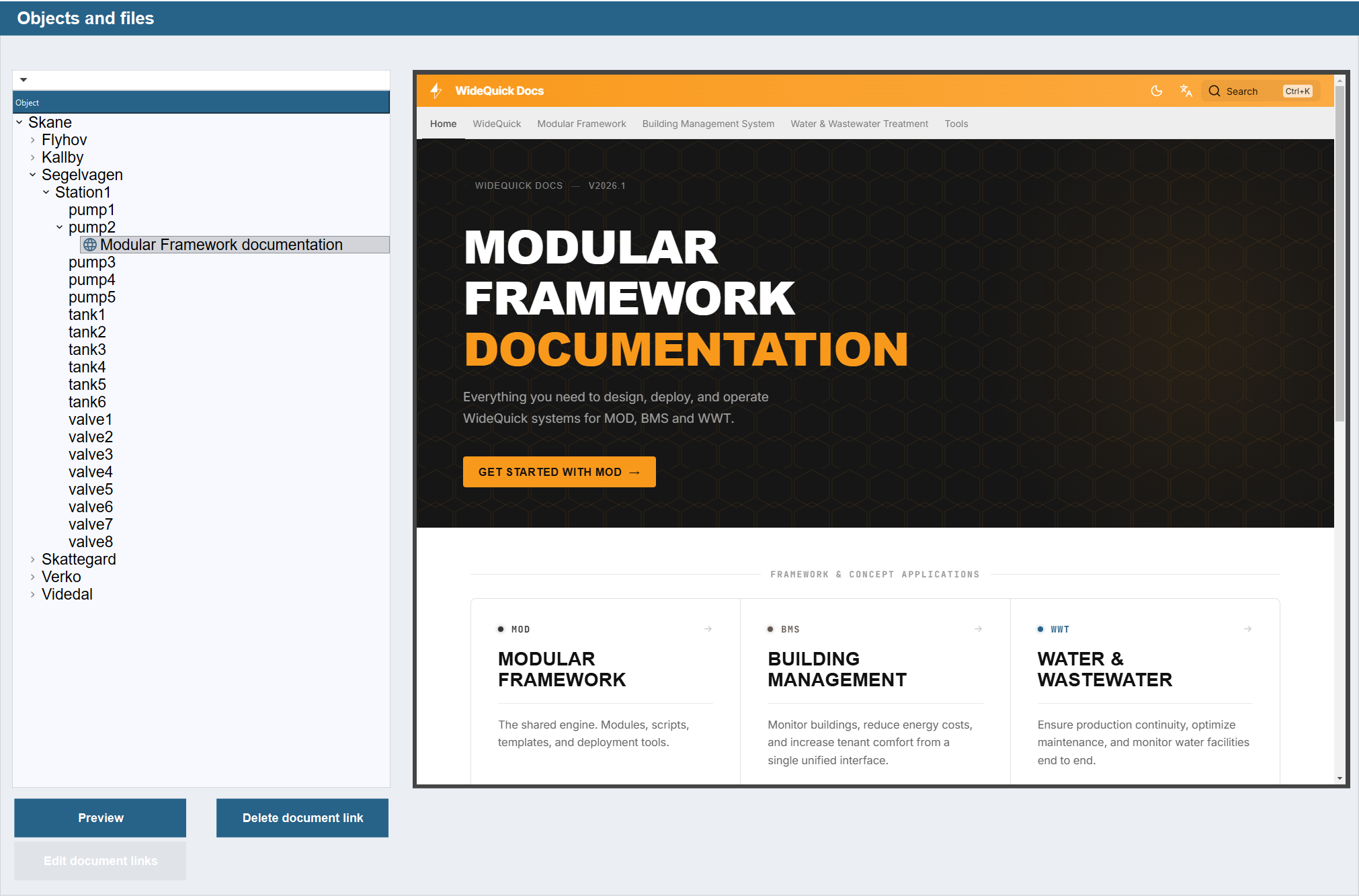
Task: Click the docs Search input field
Action: [x=1260, y=91]
